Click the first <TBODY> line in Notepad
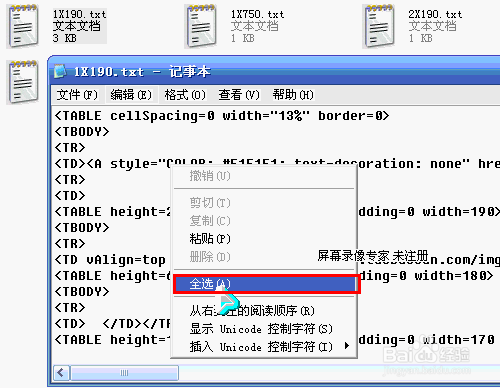The height and width of the screenshot is (388, 500). [82, 132]
